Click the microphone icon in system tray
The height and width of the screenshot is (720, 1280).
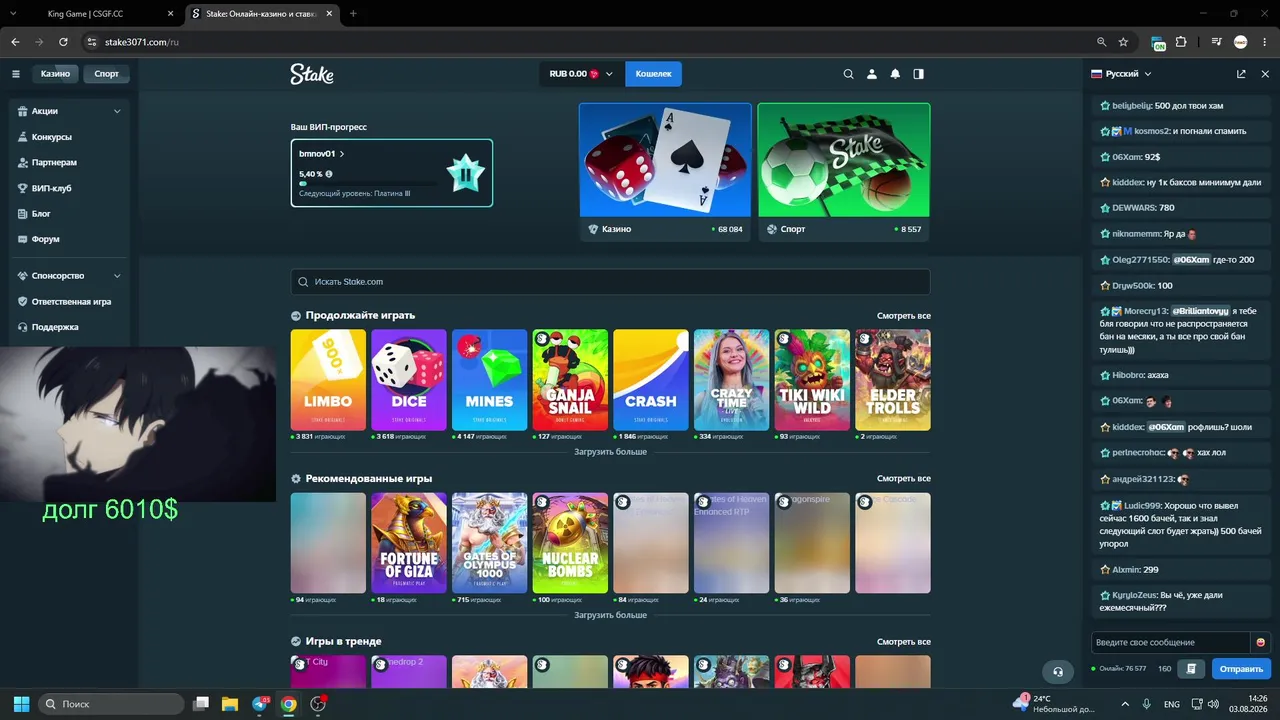point(1146,704)
